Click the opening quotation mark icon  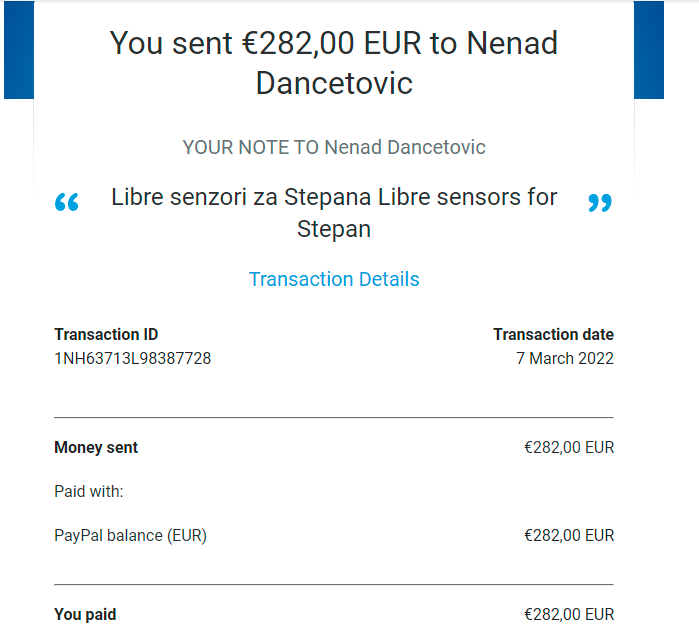(x=66, y=202)
